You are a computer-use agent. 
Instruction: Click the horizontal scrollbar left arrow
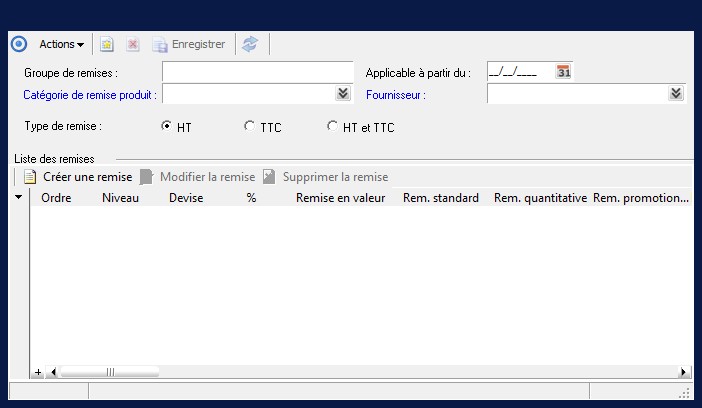point(53,372)
